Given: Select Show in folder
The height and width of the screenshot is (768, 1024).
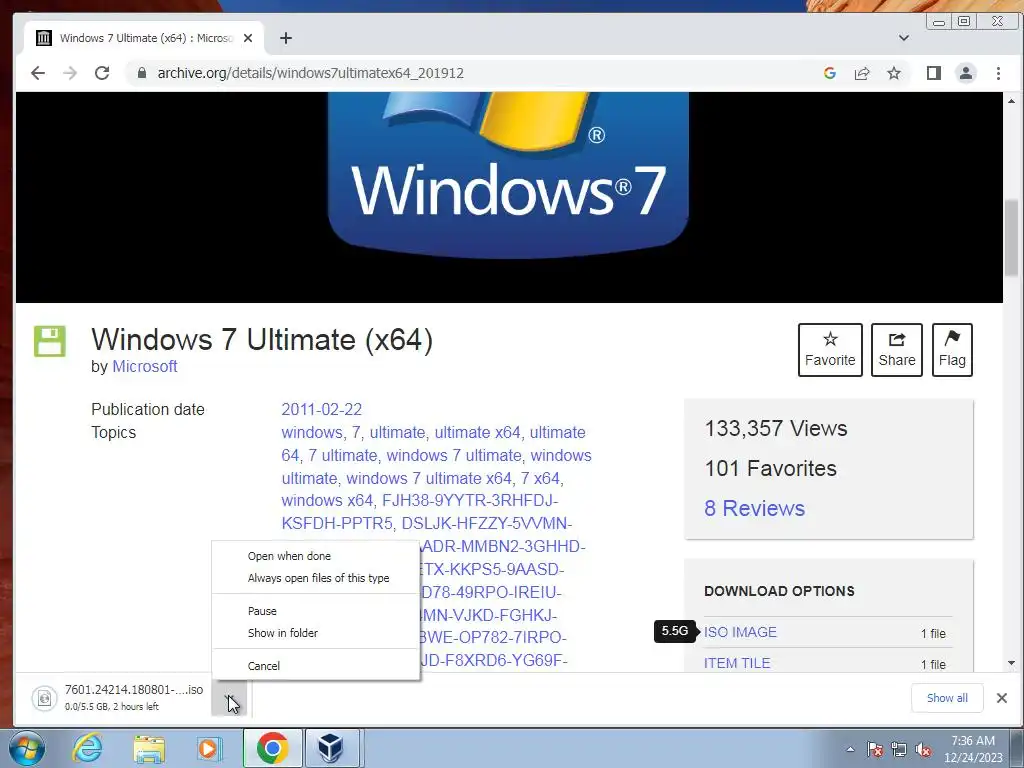Looking at the screenshot, I should coord(315,633).
